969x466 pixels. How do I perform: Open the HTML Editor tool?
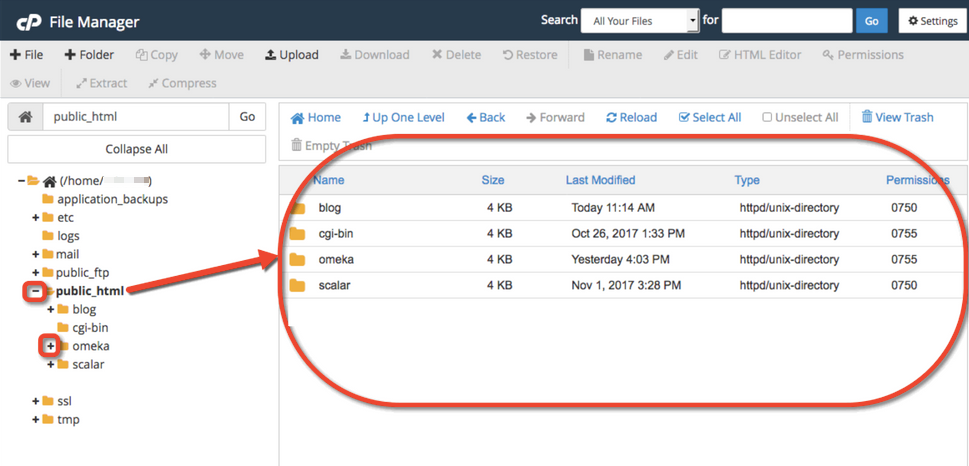pos(760,55)
